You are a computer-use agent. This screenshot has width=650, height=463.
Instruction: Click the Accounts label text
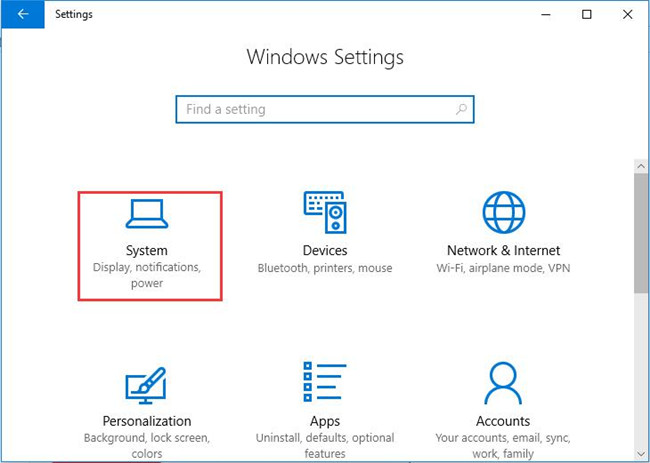[503, 421]
